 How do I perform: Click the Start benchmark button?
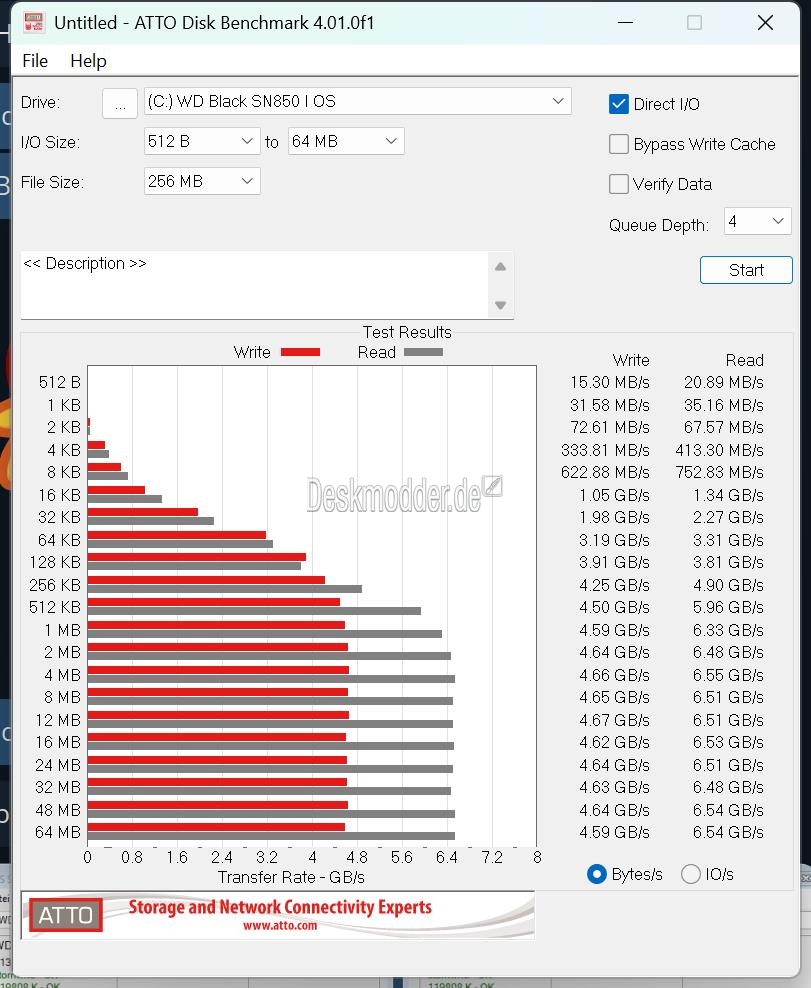click(x=746, y=270)
